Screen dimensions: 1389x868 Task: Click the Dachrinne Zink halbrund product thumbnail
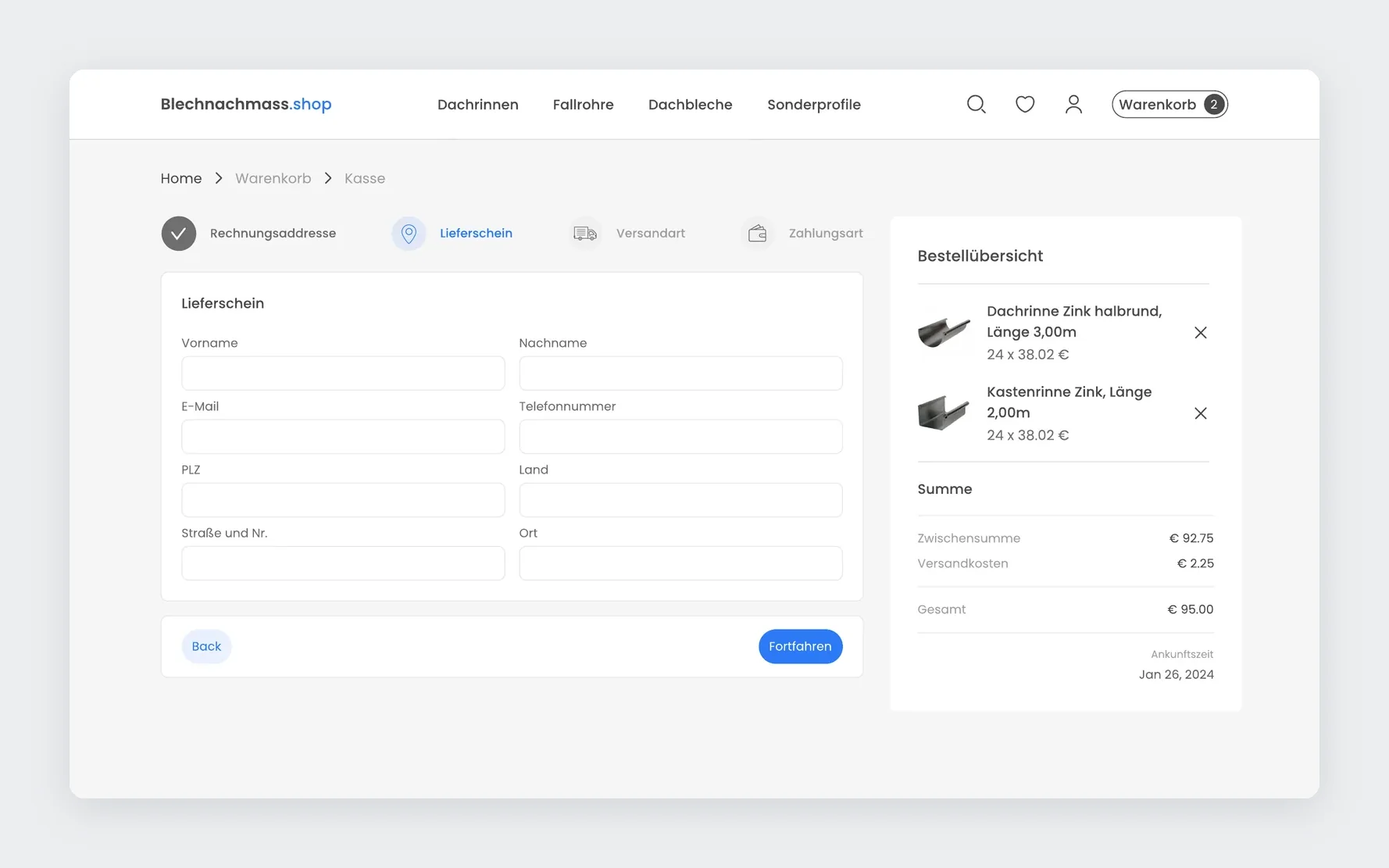[944, 332]
